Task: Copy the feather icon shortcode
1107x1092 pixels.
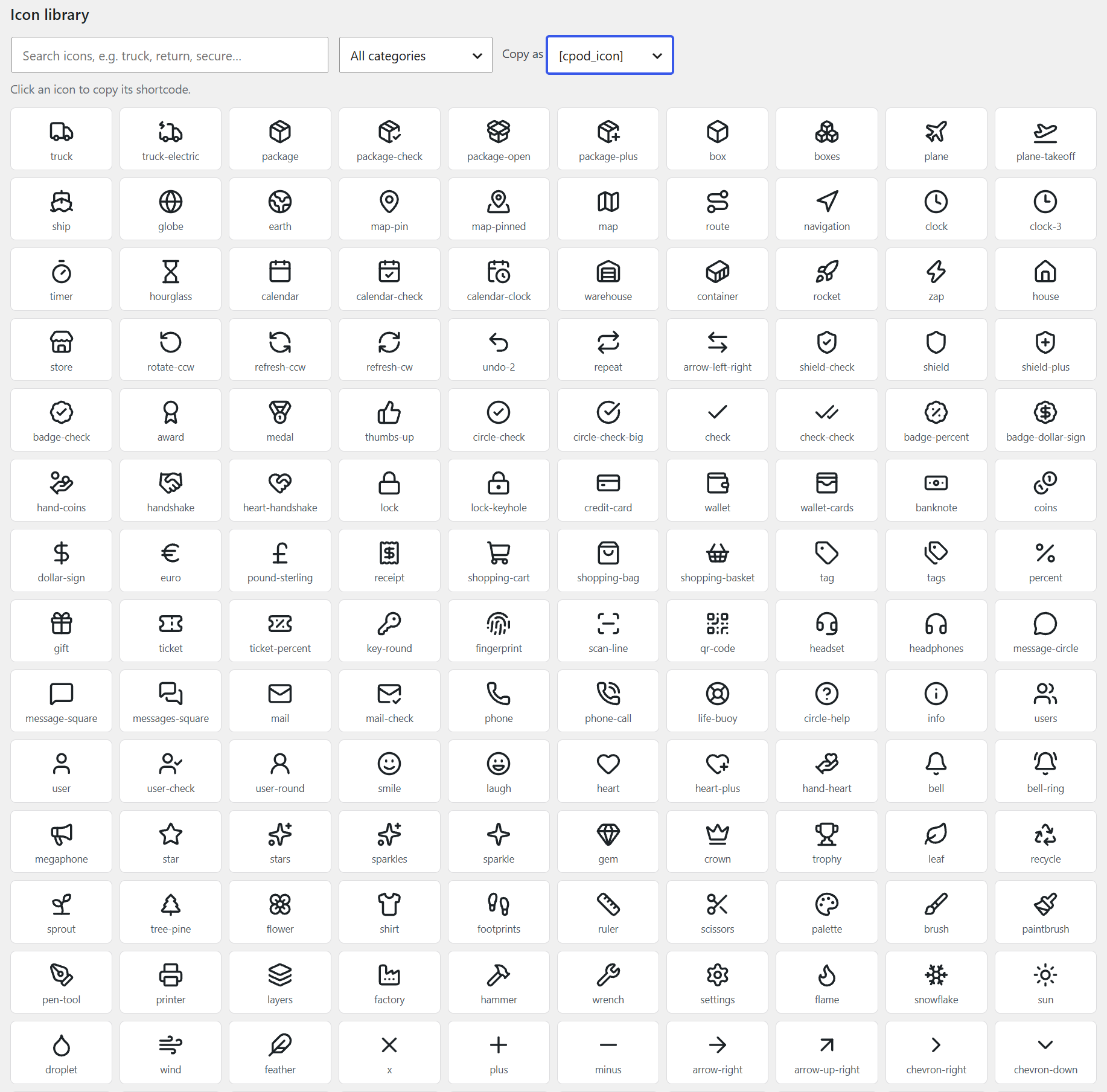Action: (280, 1053)
